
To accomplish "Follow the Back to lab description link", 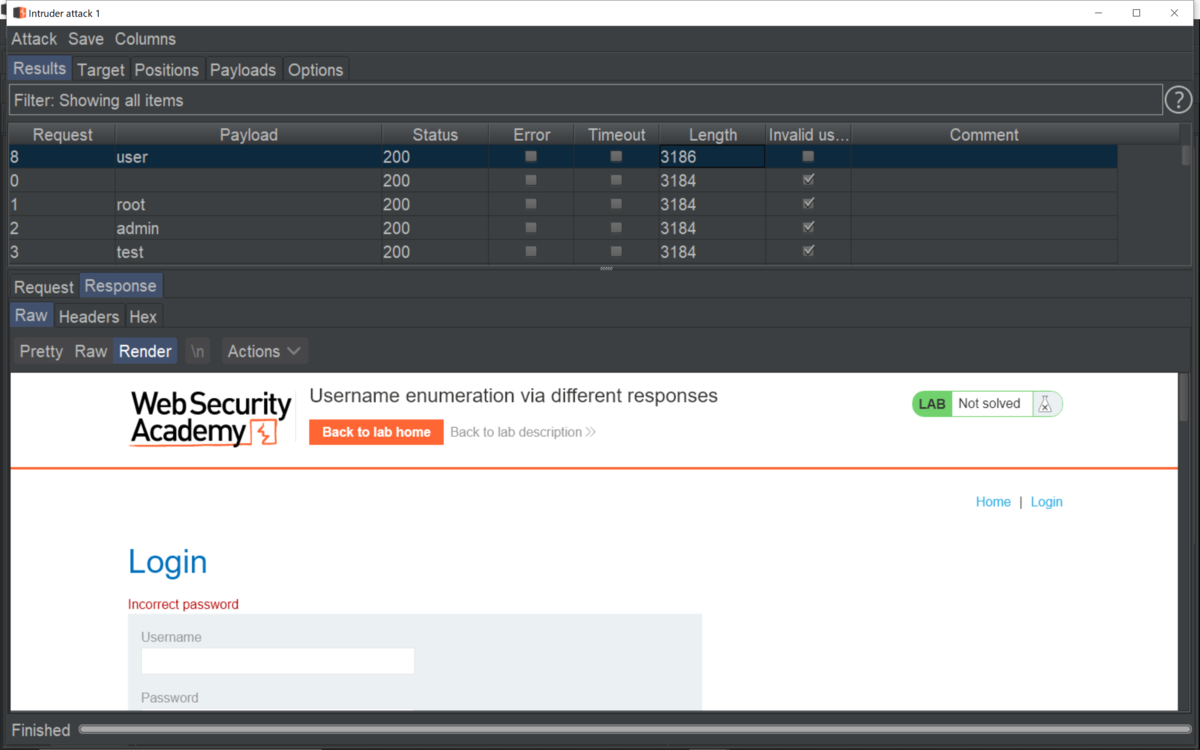I will pos(523,432).
